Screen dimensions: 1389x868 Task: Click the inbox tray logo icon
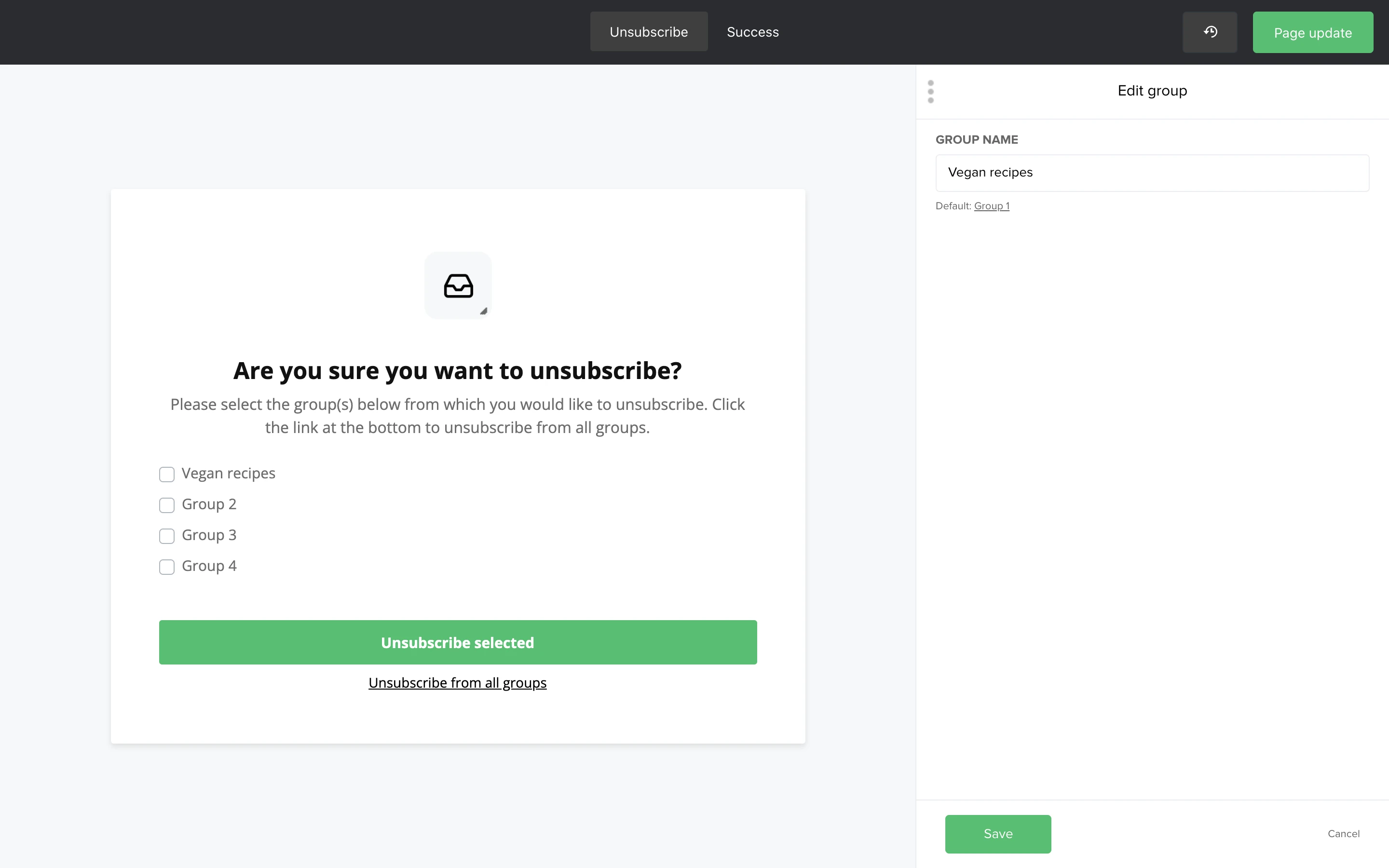pyautogui.click(x=458, y=285)
